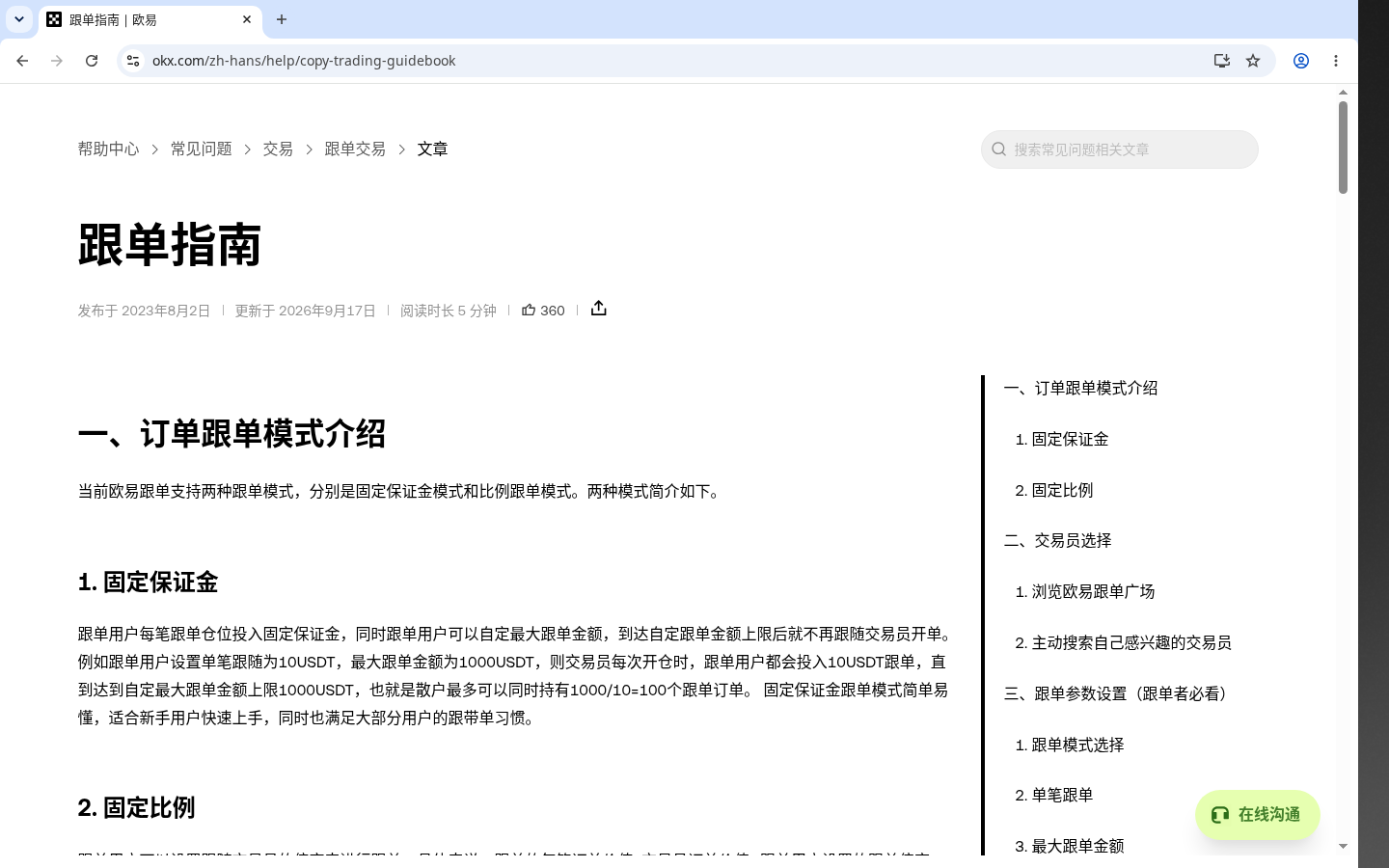
Task: Click the scrollbar down arrow
Action: tap(1343, 846)
